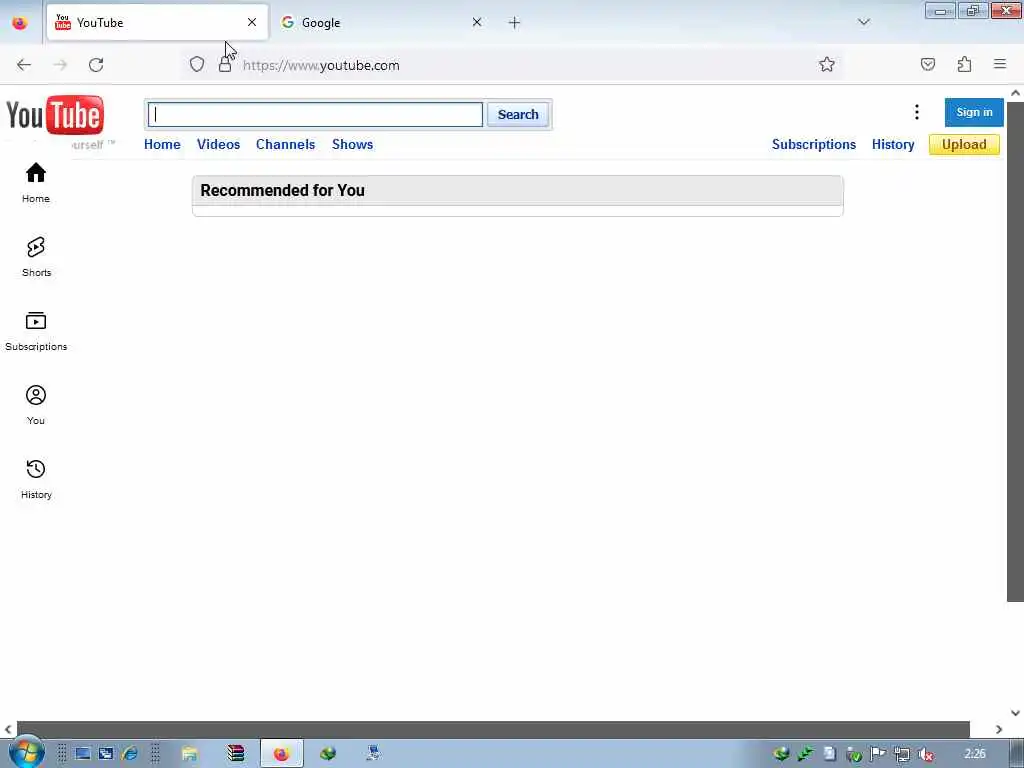This screenshot has width=1024, height=768.
Task: Click the tracking protection shield icon
Action: (x=197, y=65)
